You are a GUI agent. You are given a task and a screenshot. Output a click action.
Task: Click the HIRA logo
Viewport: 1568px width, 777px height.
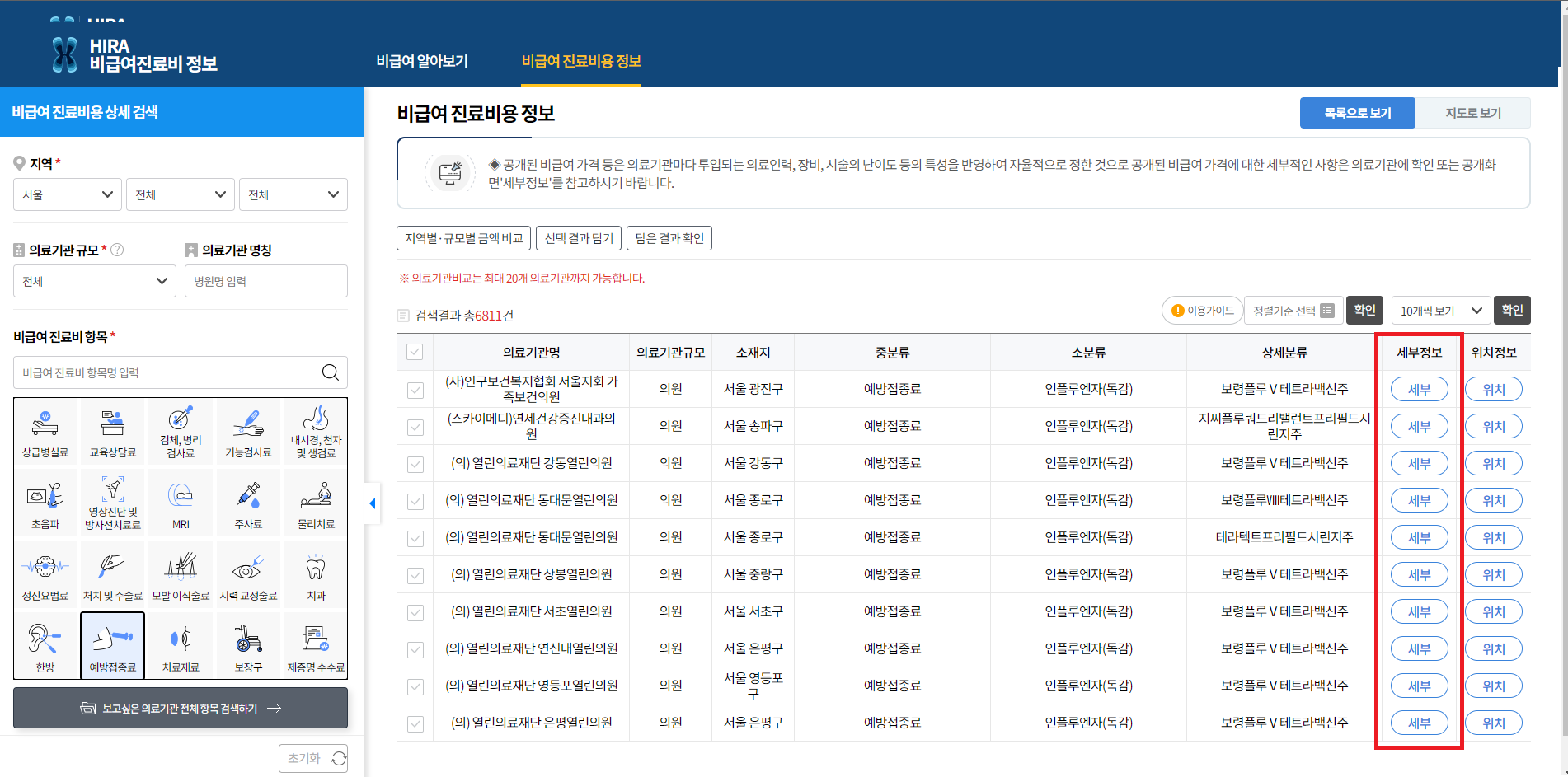pyautogui.click(x=134, y=54)
